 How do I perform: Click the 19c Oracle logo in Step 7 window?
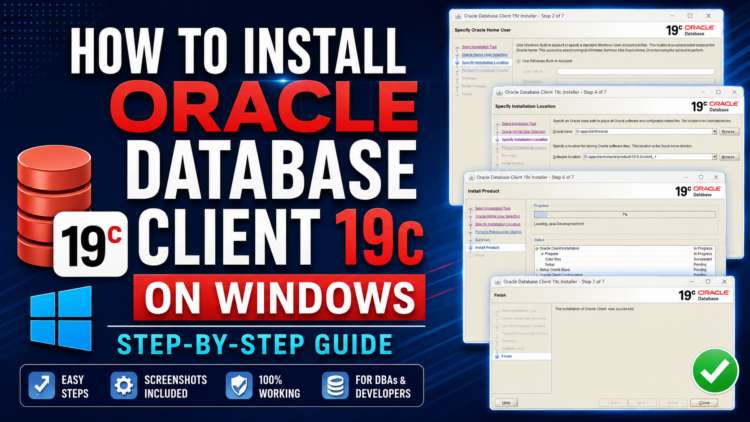(x=704, y=295)
